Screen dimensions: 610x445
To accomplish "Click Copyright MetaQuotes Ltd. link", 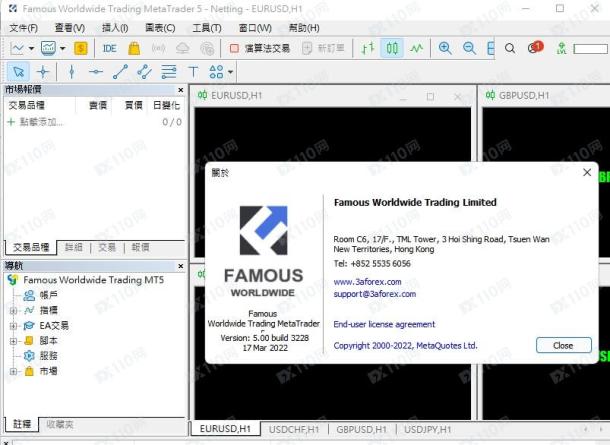I will coord(405,345).
